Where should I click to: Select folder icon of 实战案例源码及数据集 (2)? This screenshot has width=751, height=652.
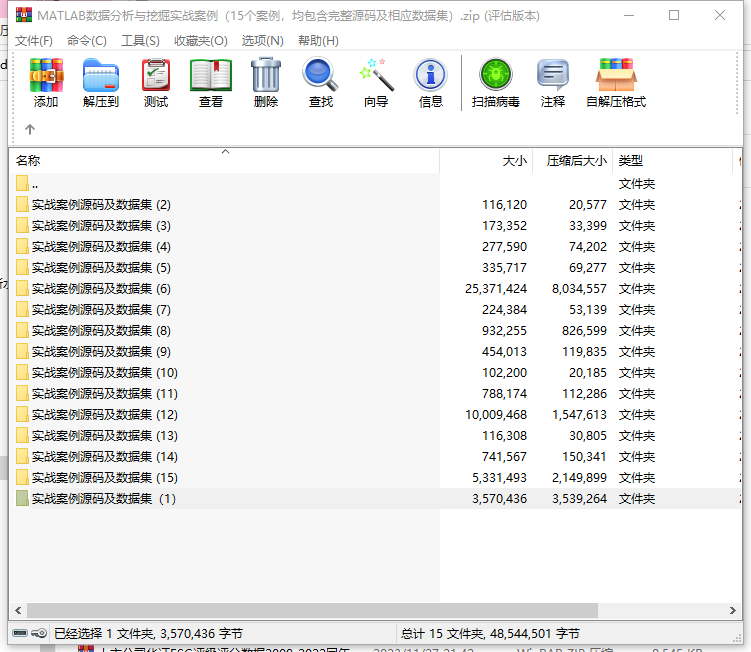pos(22,205)
